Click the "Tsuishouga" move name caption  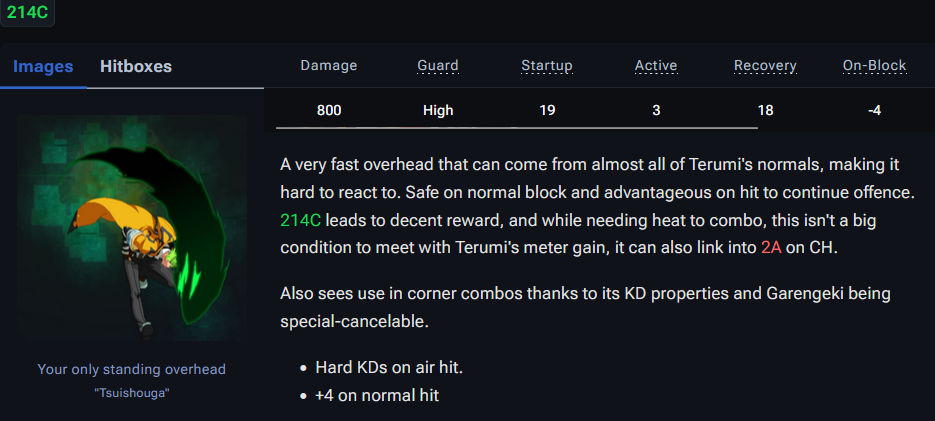click(131, 392)
